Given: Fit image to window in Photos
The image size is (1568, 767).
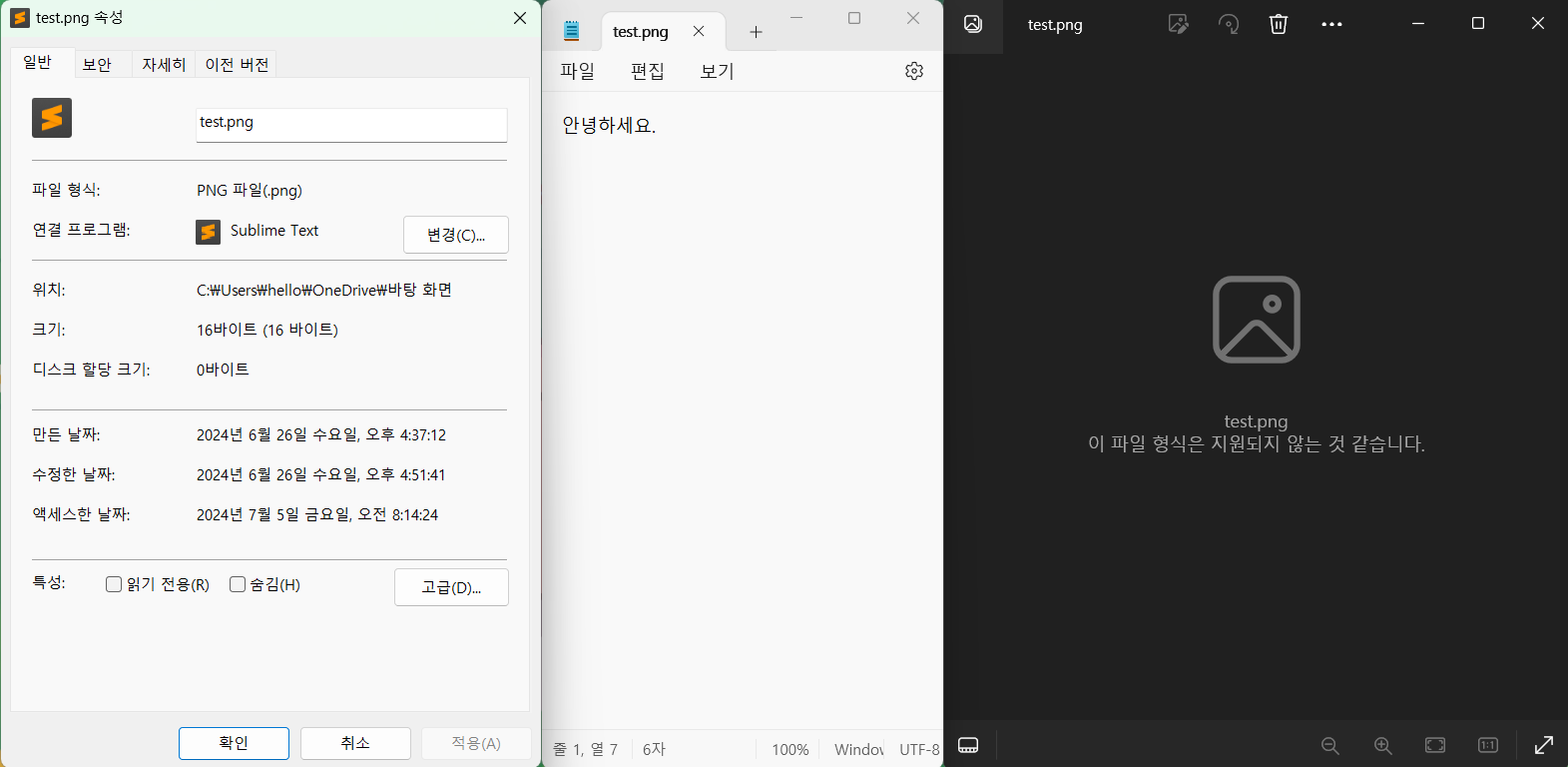Looking at the screenshot, I should click(x=1435, y=745).
